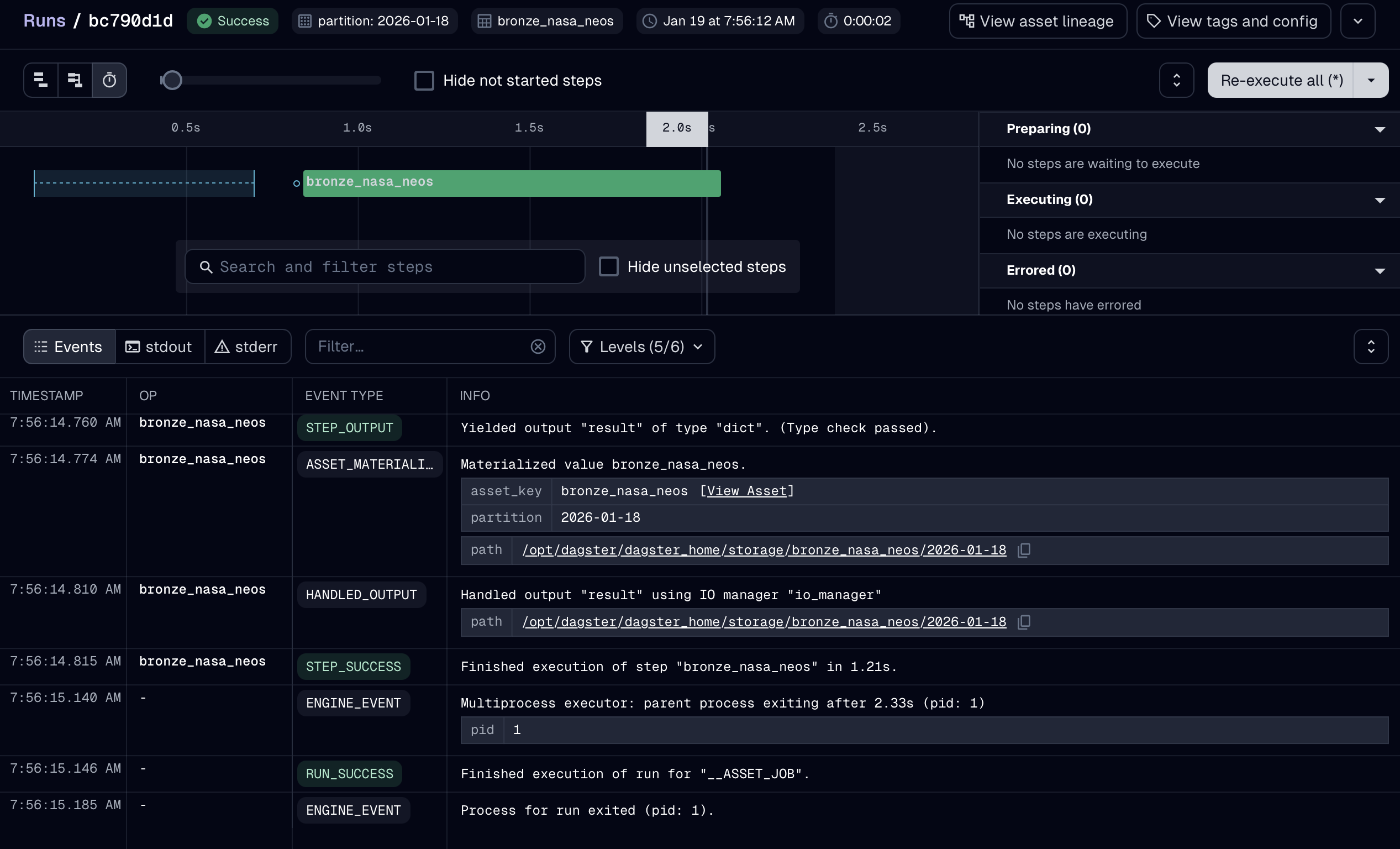Expand the gantt panel with arrows icon
Screen dimensions: 1400x849
[x=1176, y=80]
